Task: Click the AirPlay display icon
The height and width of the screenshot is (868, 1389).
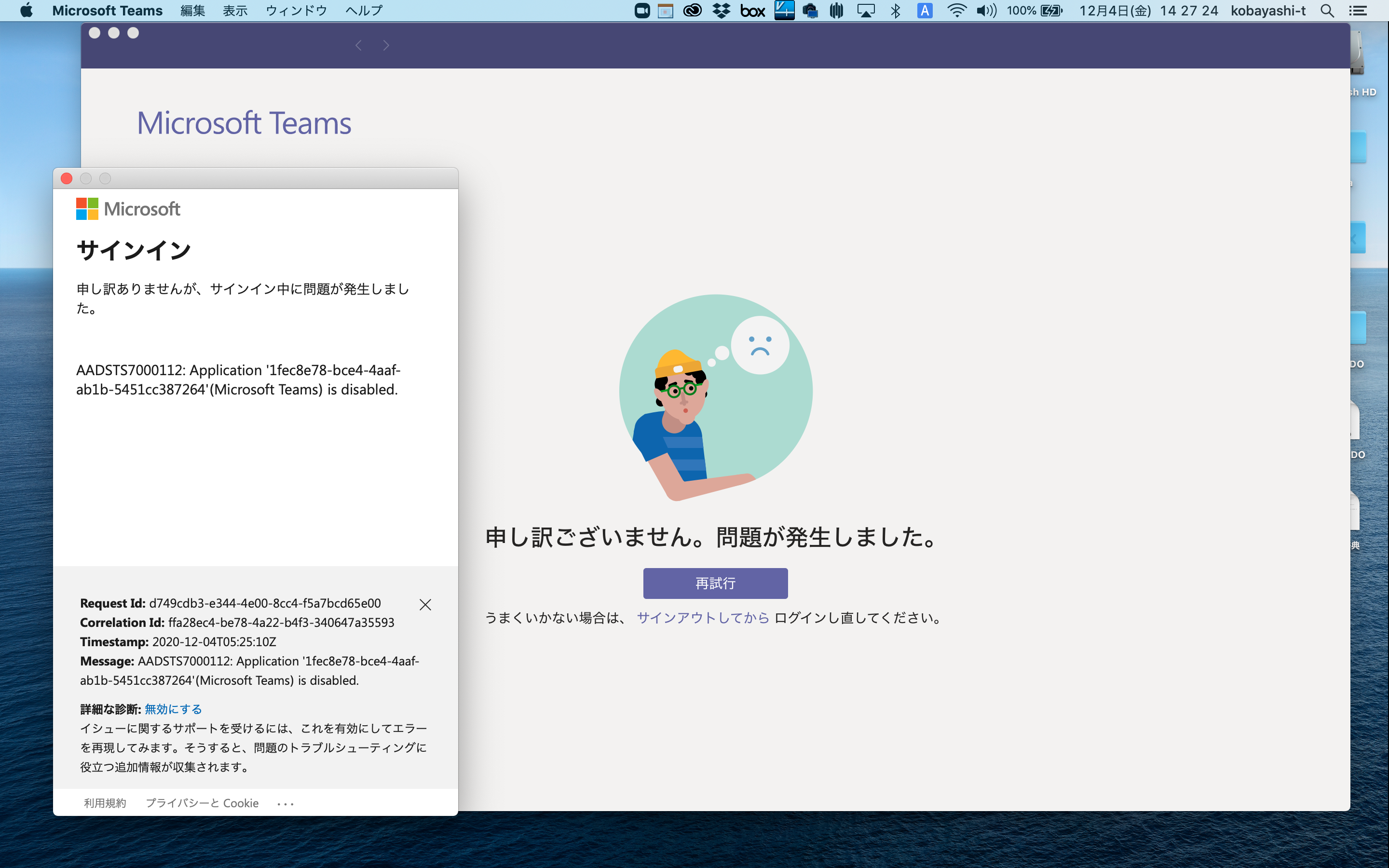Action: [x=866, y=10]
